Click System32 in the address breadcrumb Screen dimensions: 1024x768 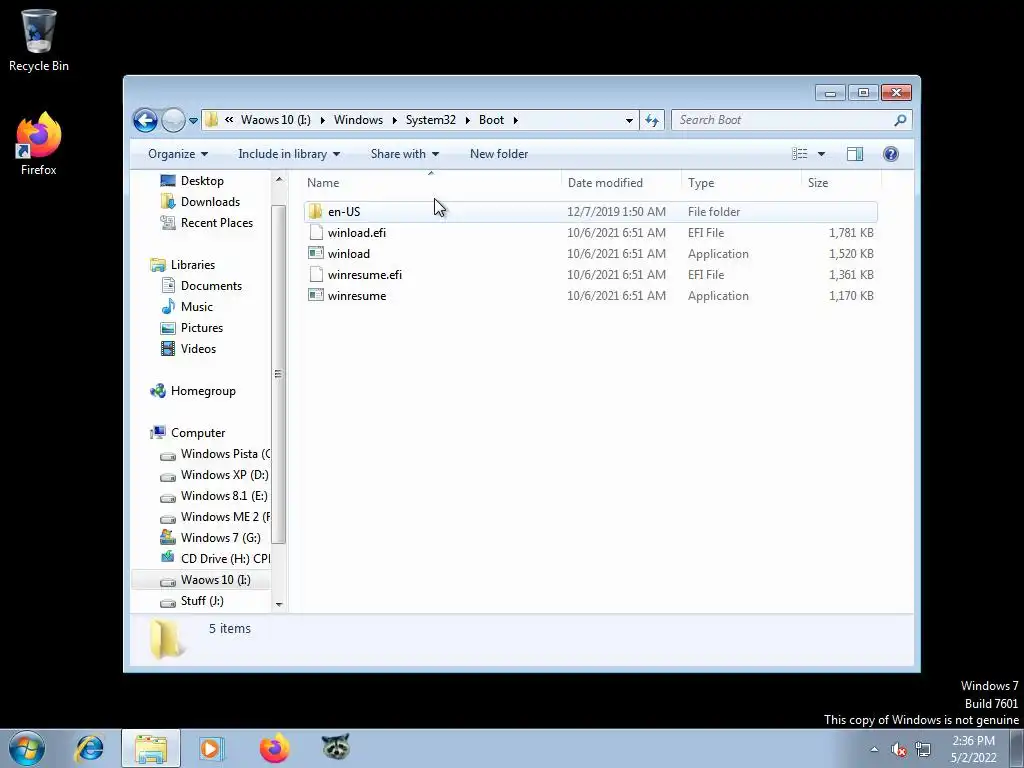[x=430, y=120]
